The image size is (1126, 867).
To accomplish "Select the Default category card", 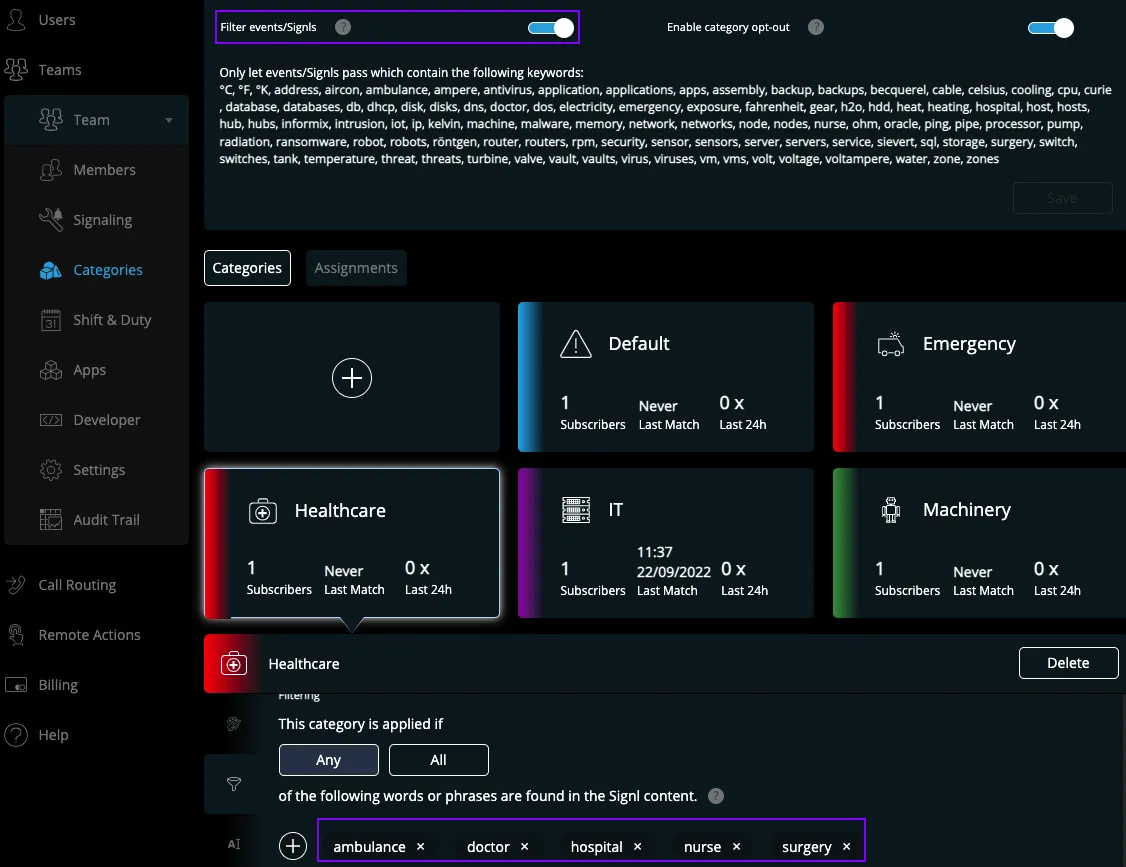I will point(666,377).
